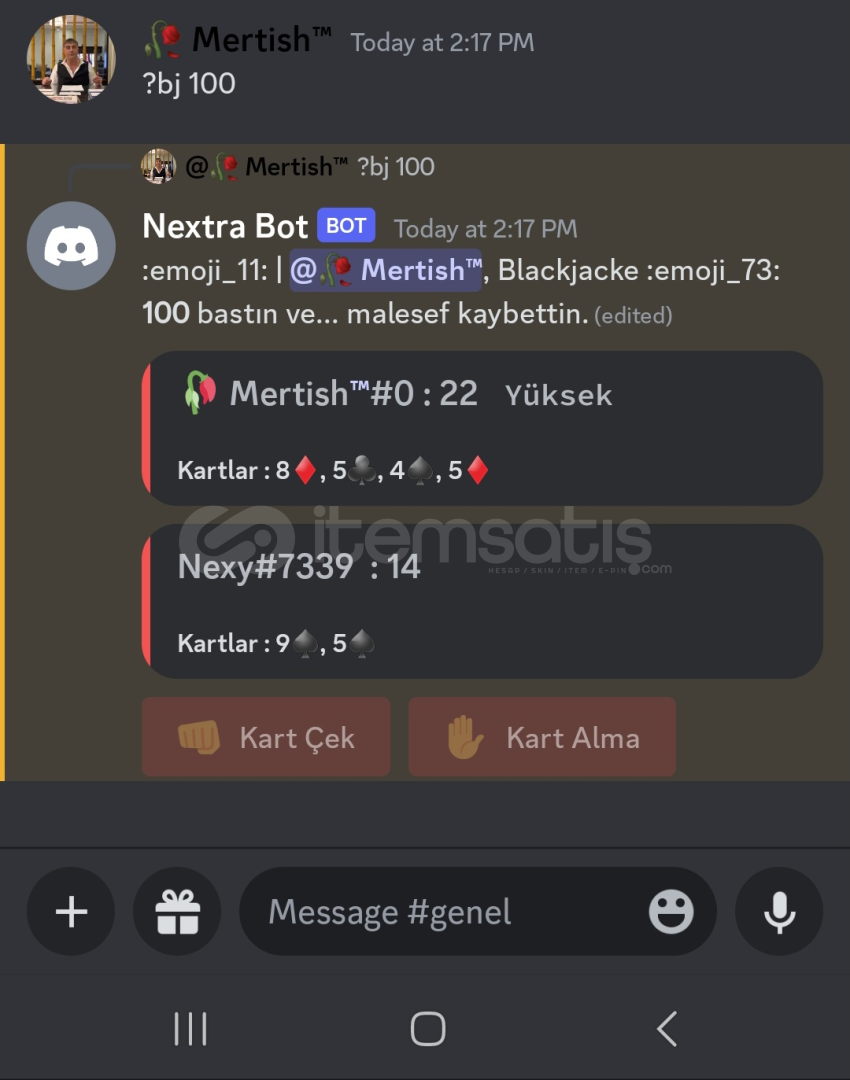Open the Android recent apps icon
The image size is (850, 1080).
click(190, 1029)
